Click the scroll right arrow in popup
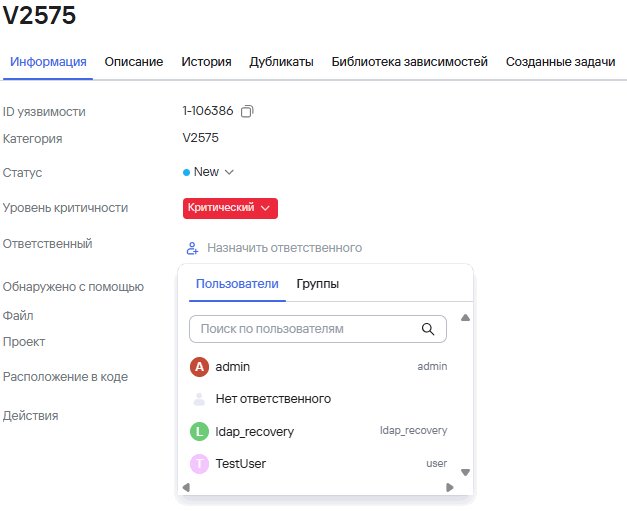Viewport: 627px width, 511px height. (x=449, y=487)
